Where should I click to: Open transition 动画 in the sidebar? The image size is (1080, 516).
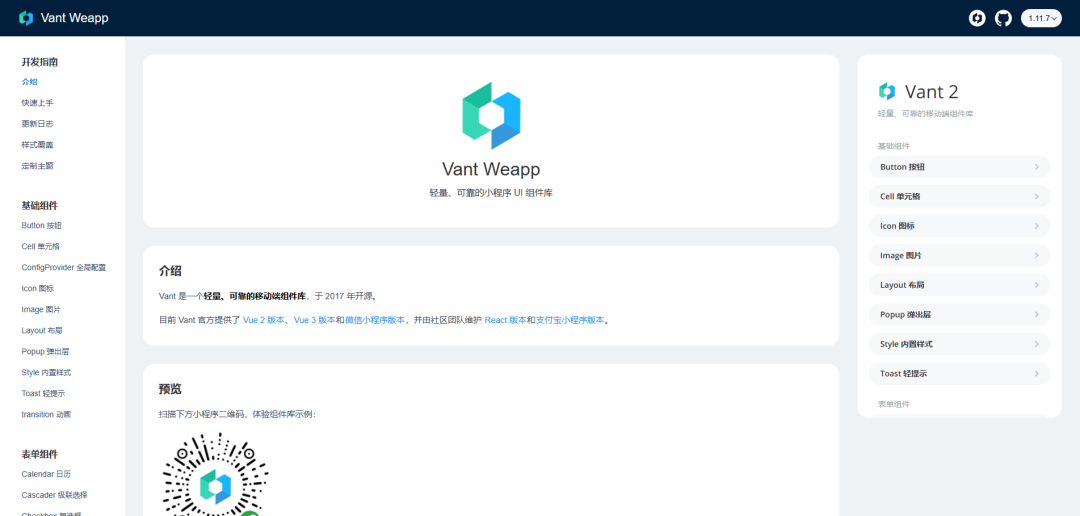pyautogui.click(x=46, y=415)
